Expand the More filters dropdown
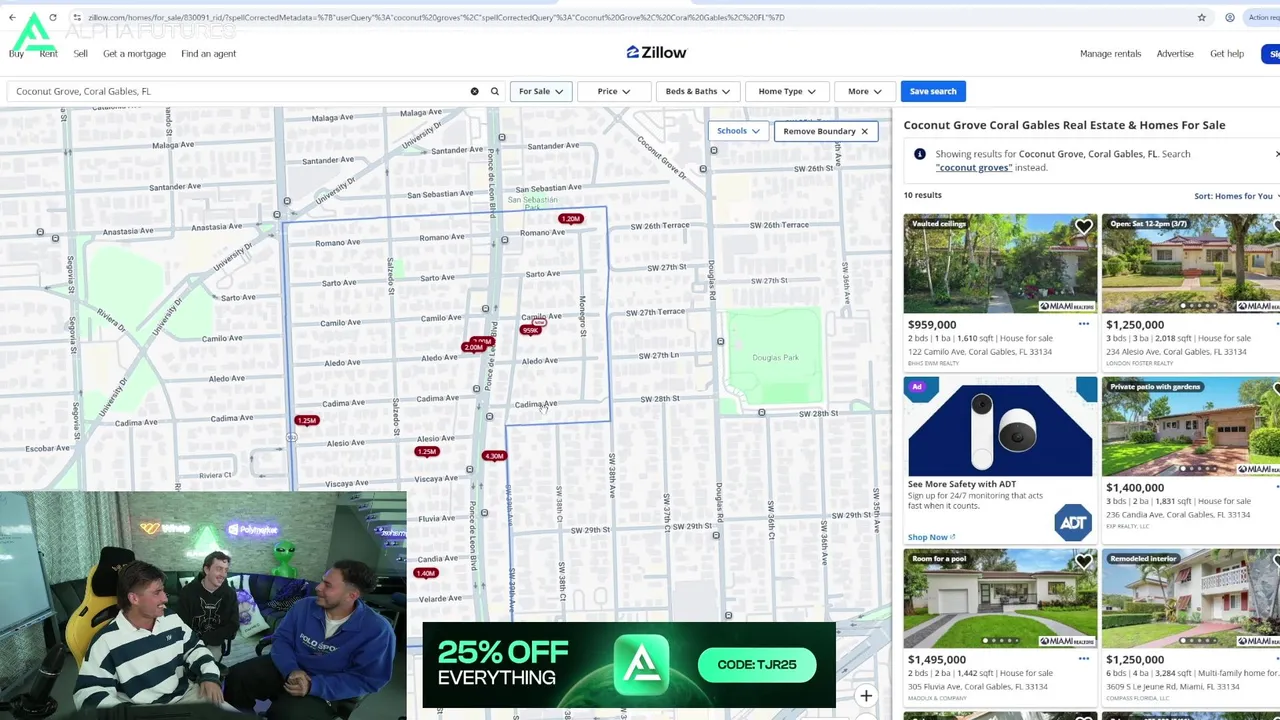This screenshot has width=1280, height=720. click(x=864, y=91)
